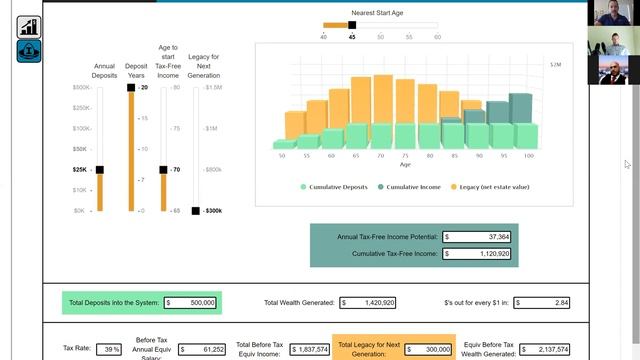Click the green cumulative deposits bar at age 50

click(284, 144)
